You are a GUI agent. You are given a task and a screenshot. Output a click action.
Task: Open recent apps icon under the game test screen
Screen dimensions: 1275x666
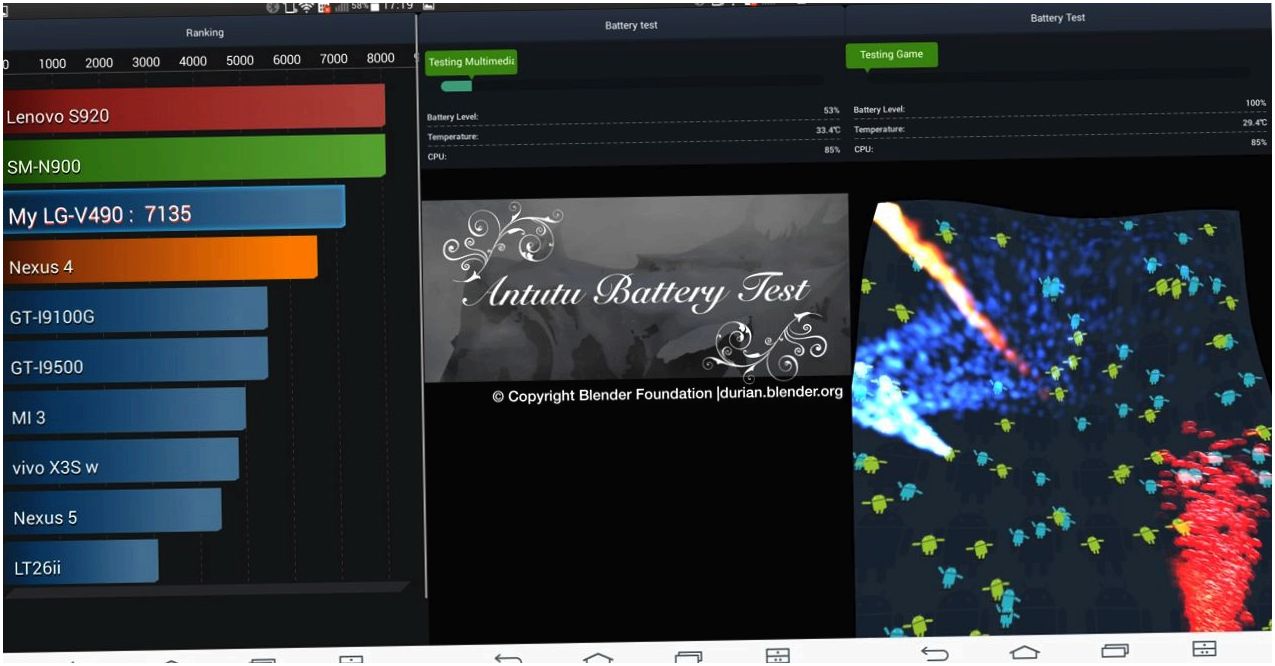pyautogui.click(x=1115, y=651)
